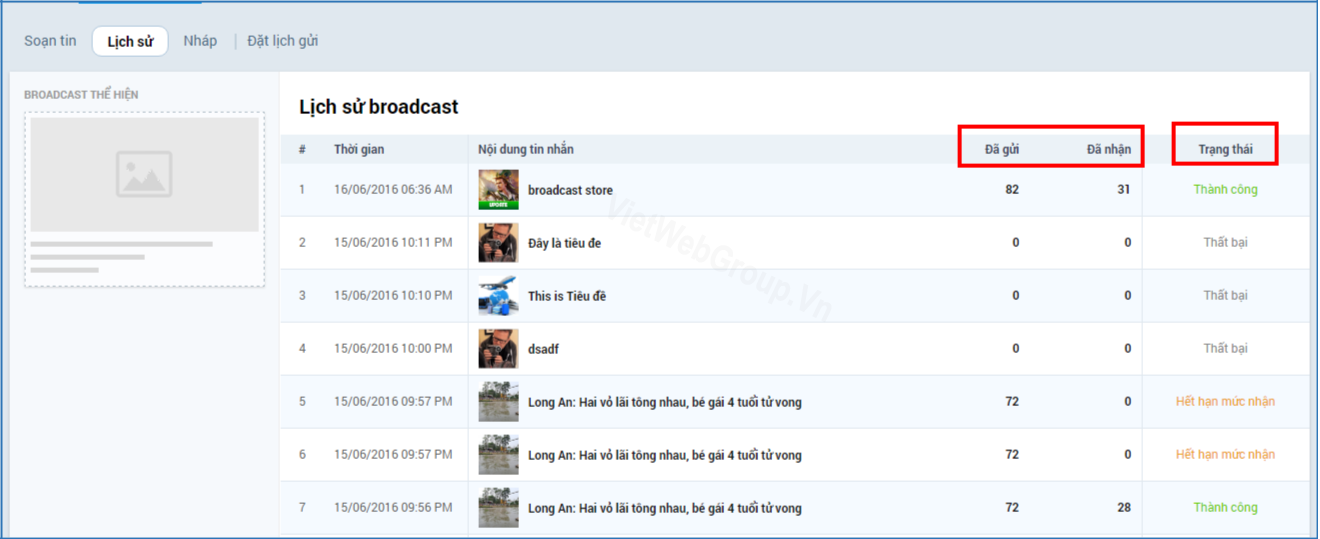Click the Đã nhận column header

click(x=1109, y=150)
